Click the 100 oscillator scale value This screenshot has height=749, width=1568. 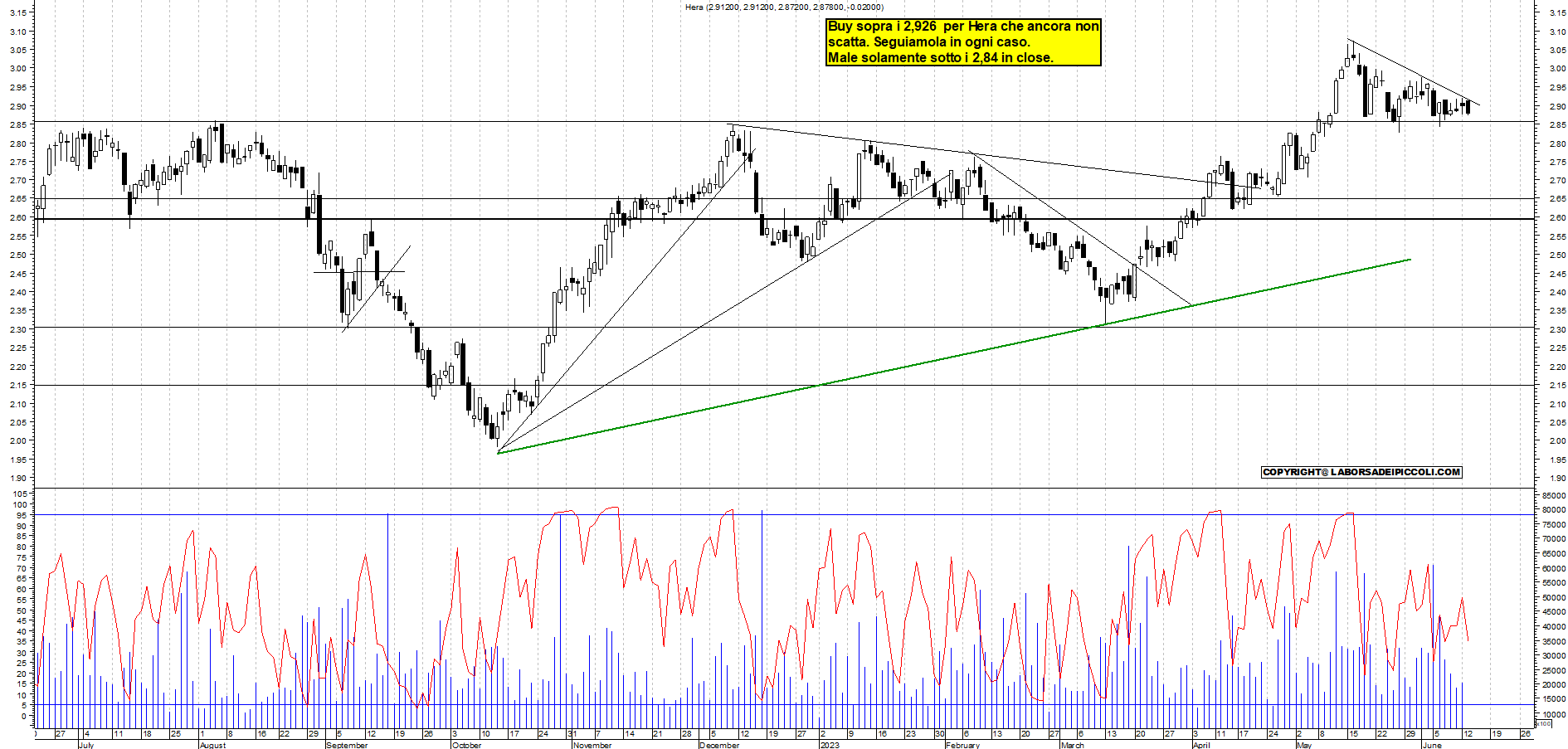(x=20, y=505)
